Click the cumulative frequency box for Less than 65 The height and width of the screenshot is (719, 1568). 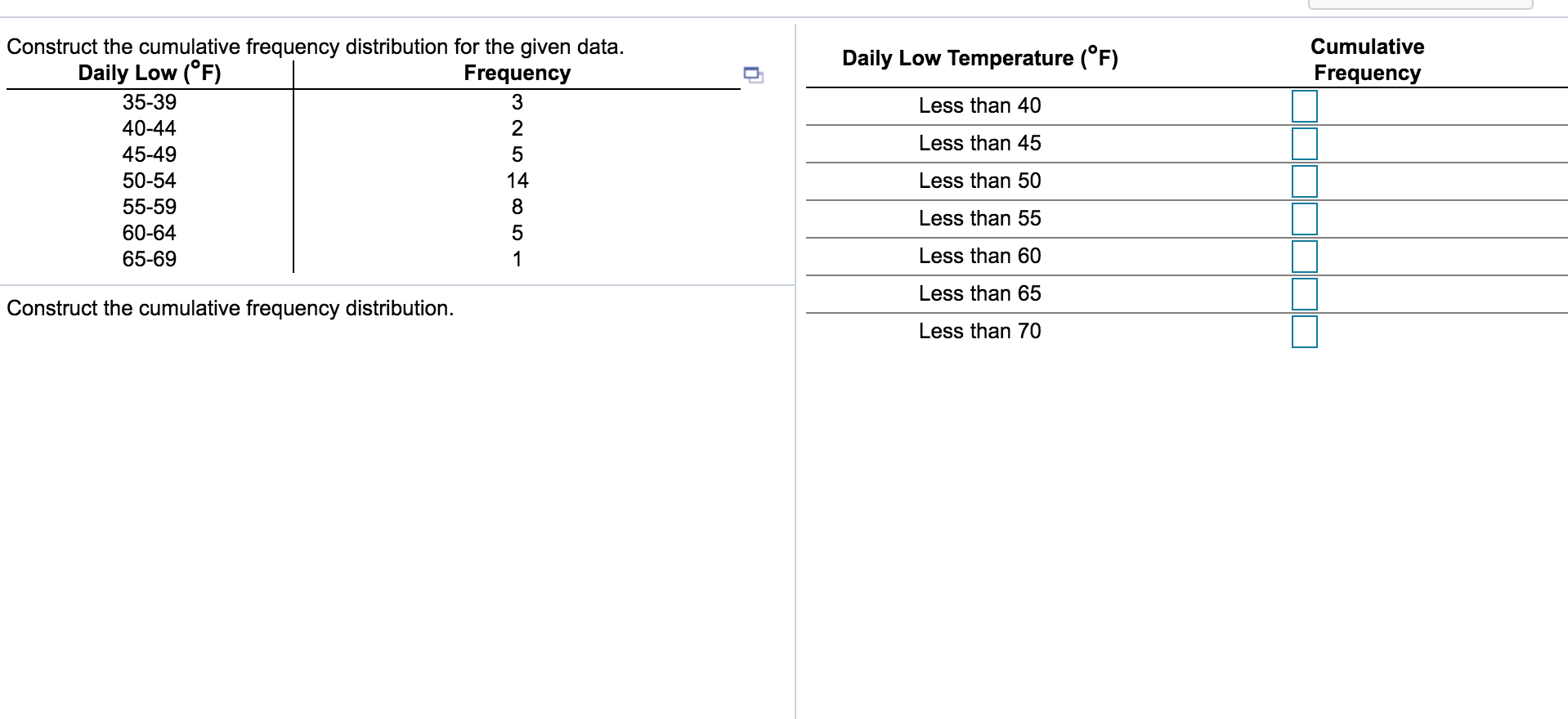tap(1305, 294)
